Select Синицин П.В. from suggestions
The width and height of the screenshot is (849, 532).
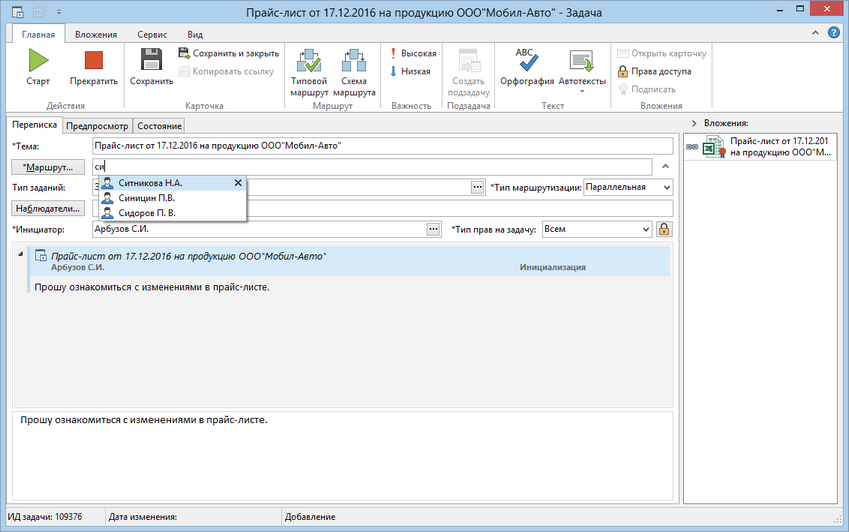pyautogui.click(x=146, y=198)
